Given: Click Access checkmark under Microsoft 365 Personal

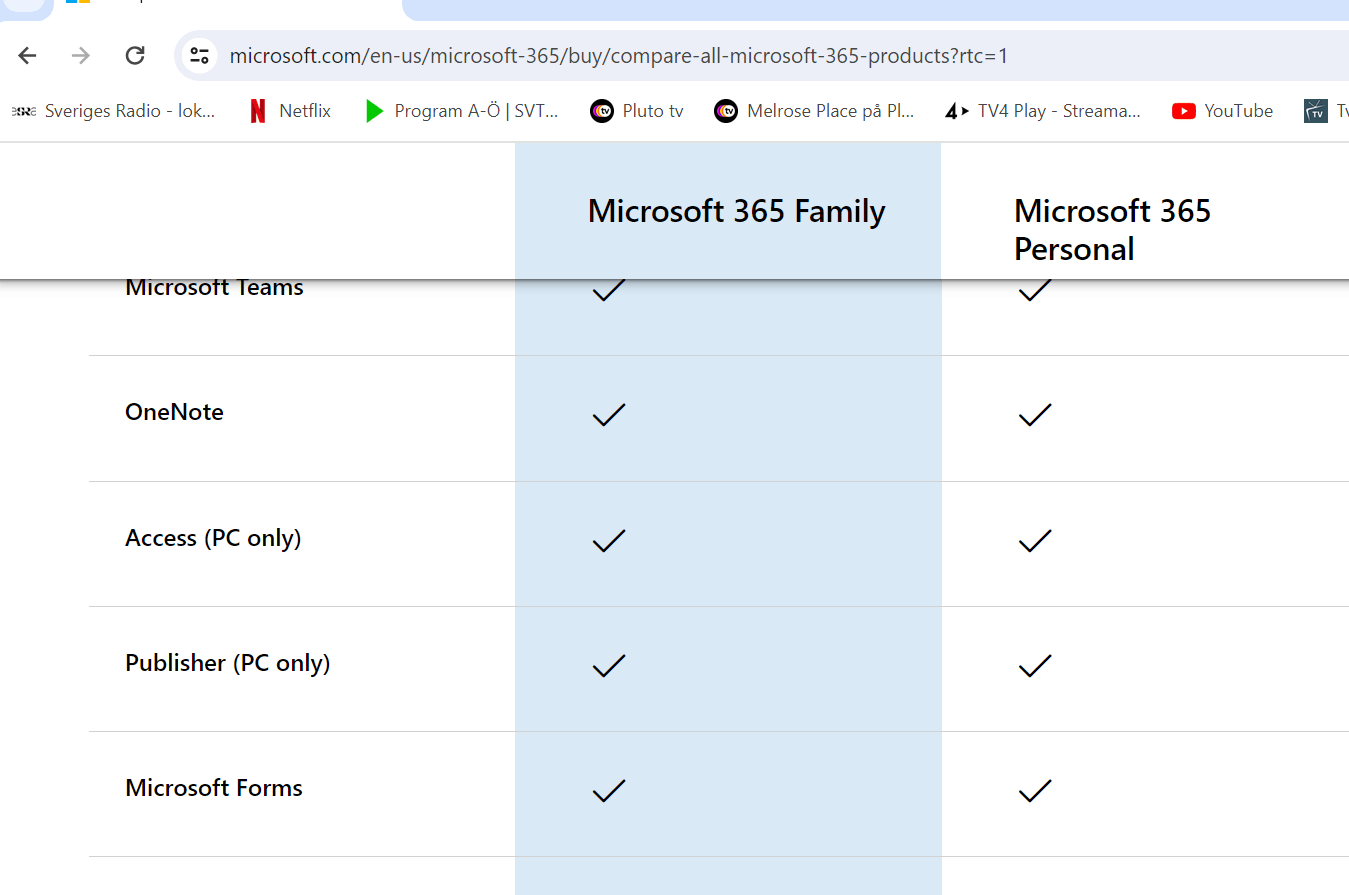Looking at the screenshot, I should pyautogui.click(x=1034, y=541).
